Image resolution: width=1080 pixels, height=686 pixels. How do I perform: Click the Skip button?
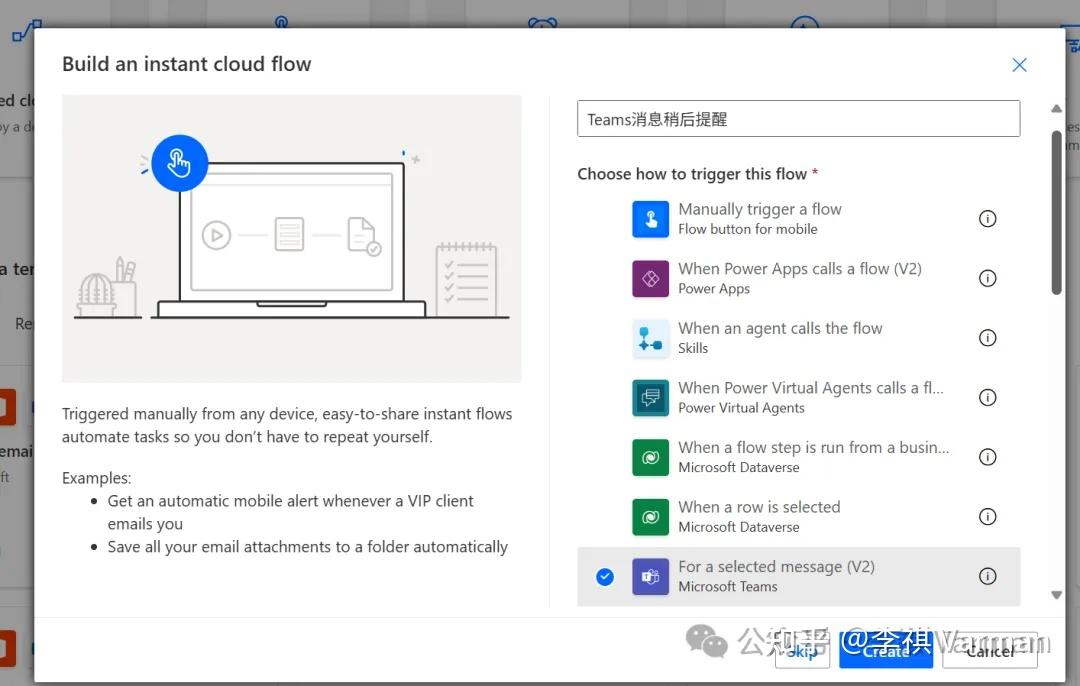click(x=802, y=650)
